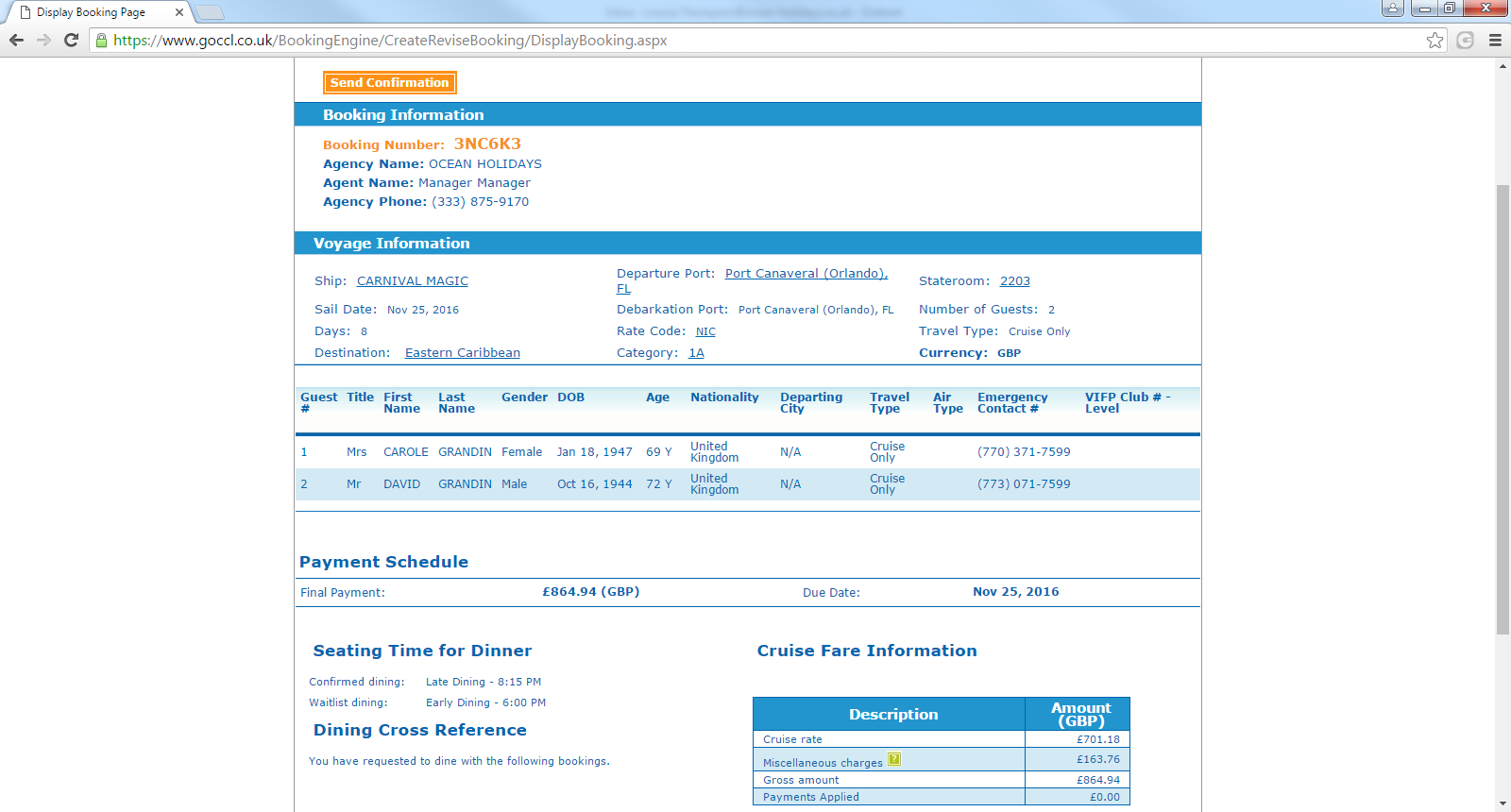1511x812 pixels.
Task: Click waitlist dining Early Dining - 6:00 PM
Action: (485, 702)
